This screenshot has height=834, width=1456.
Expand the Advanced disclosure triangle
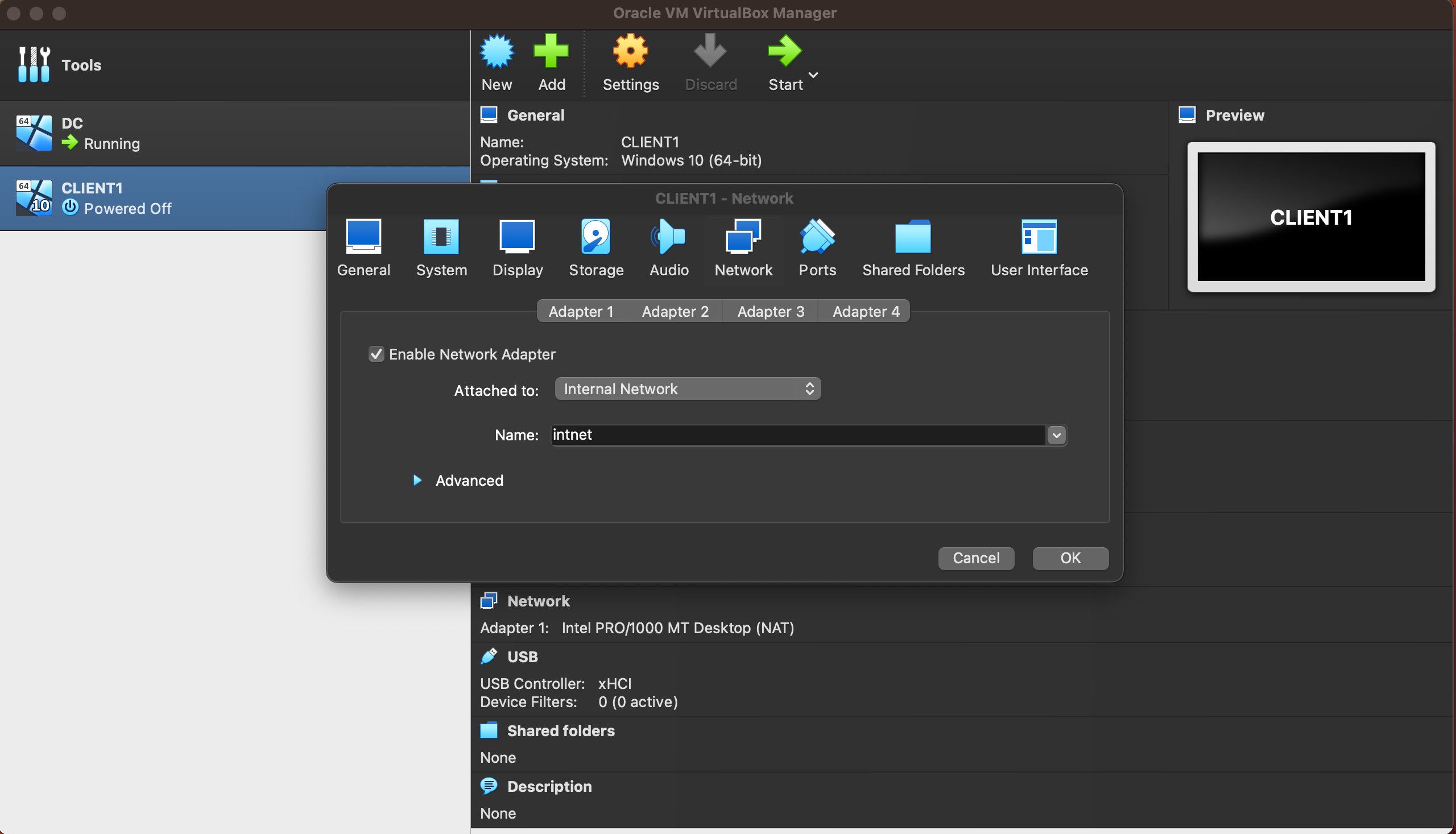417,480
